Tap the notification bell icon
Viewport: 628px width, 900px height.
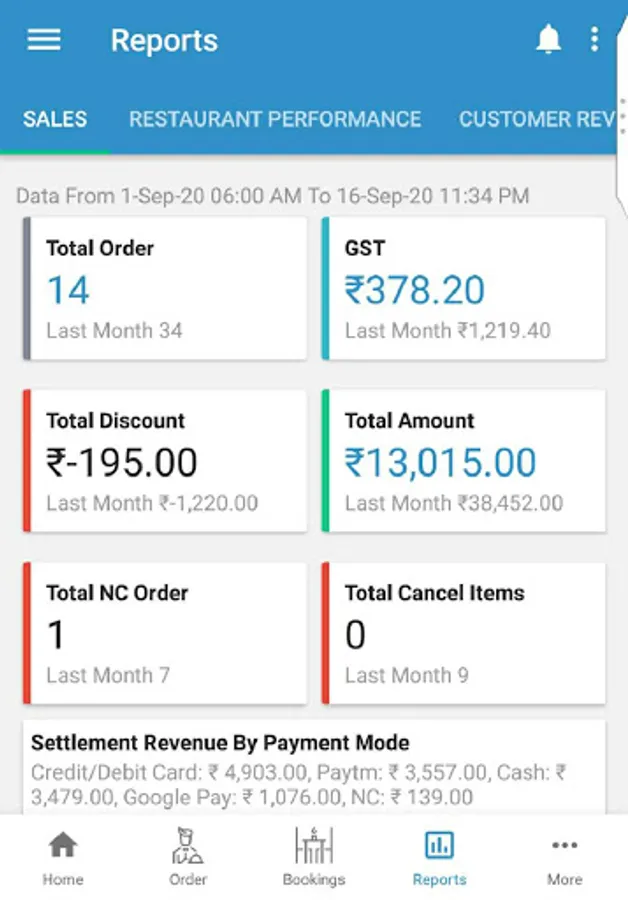(x=548, y=40)
